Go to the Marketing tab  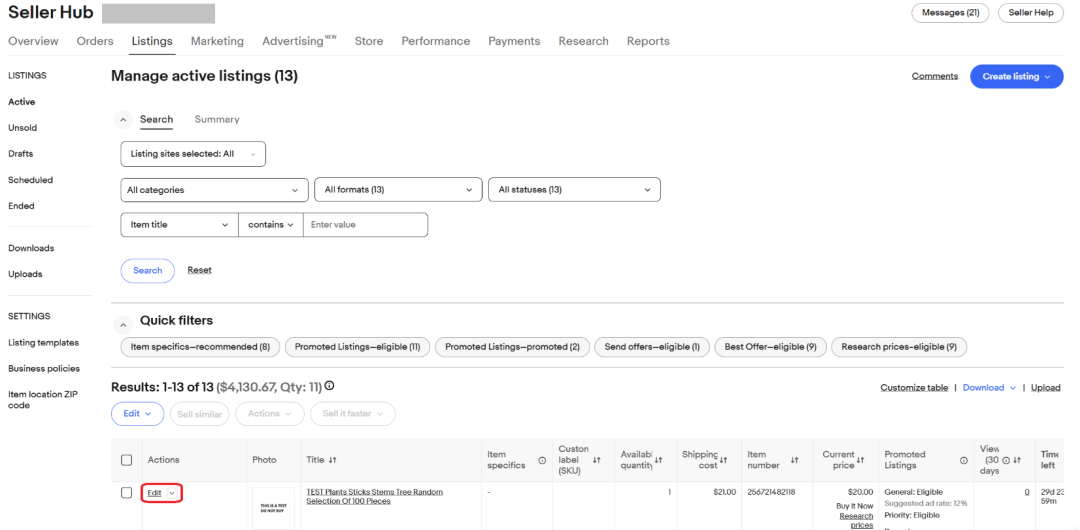pyautogui.click(x=217, y=41)
